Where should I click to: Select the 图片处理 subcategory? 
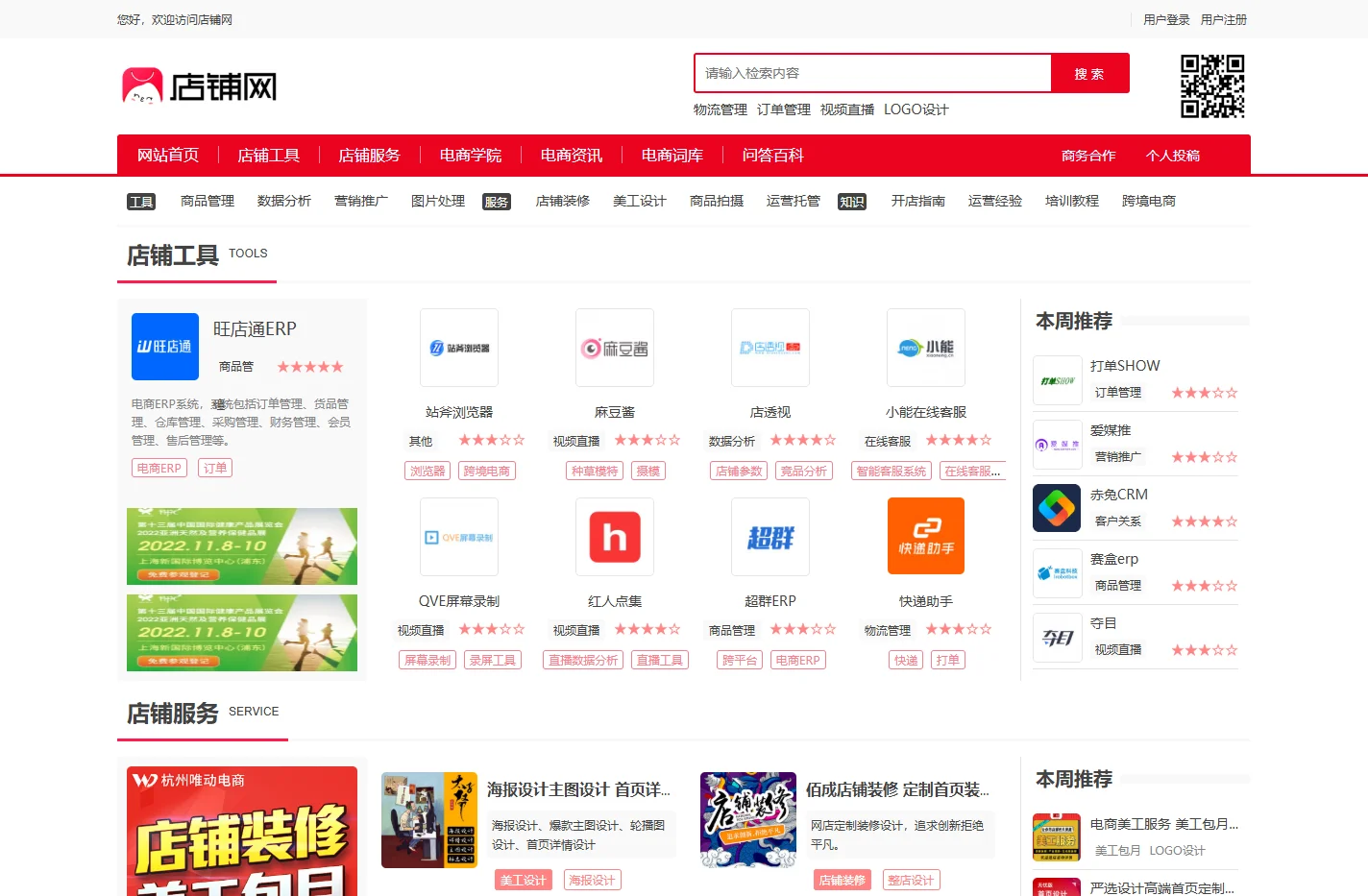click(x=438, y=201)
